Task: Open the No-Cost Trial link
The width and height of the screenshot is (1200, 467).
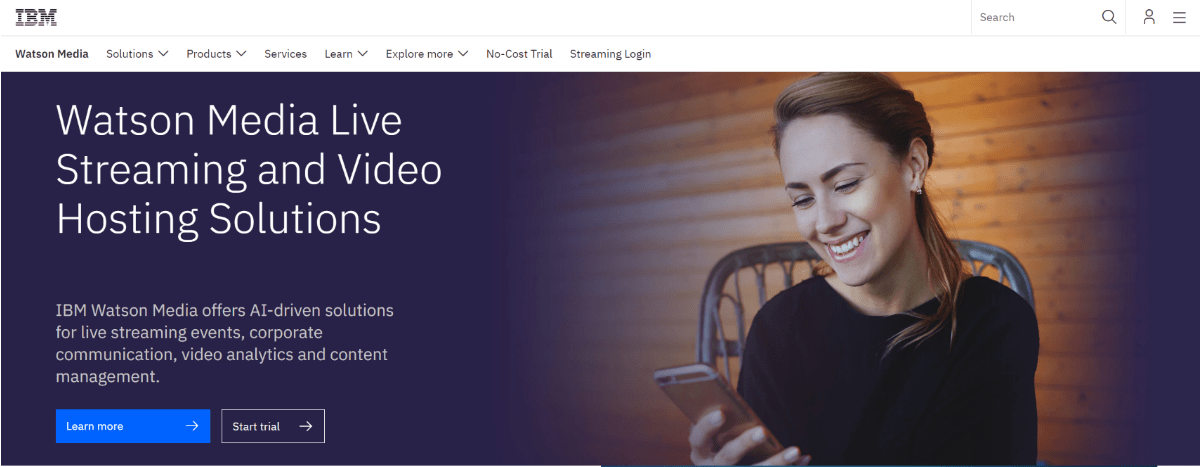Action: 519,54
